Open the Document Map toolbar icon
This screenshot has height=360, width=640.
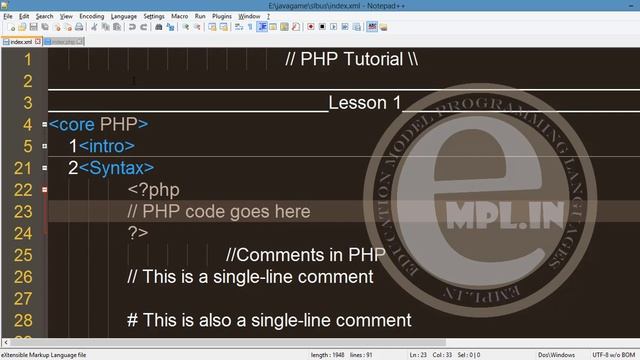[x=284, y=27]
